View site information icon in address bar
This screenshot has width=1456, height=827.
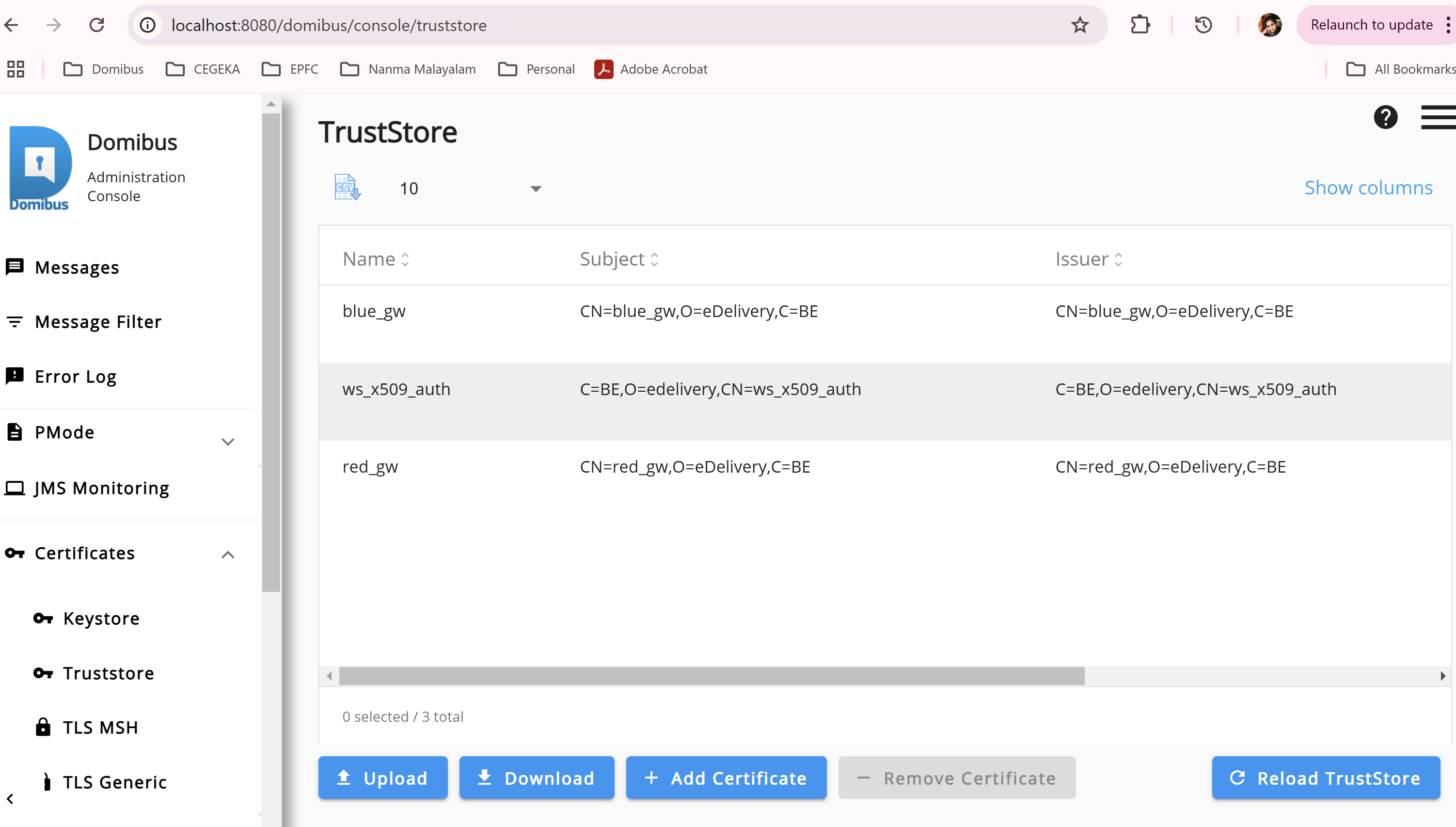click(x=148, y=25)
